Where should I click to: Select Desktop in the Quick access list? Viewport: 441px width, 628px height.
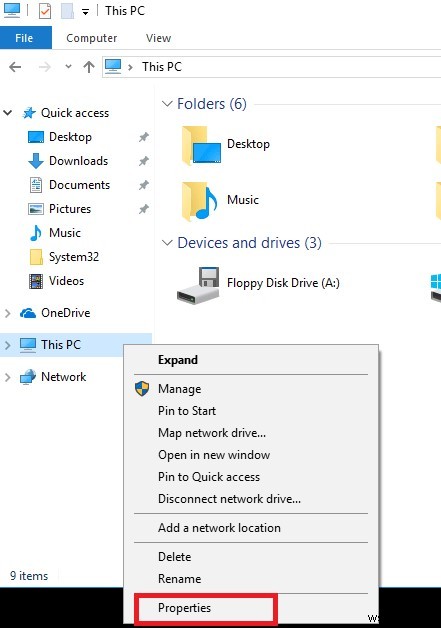coord(70,137)
